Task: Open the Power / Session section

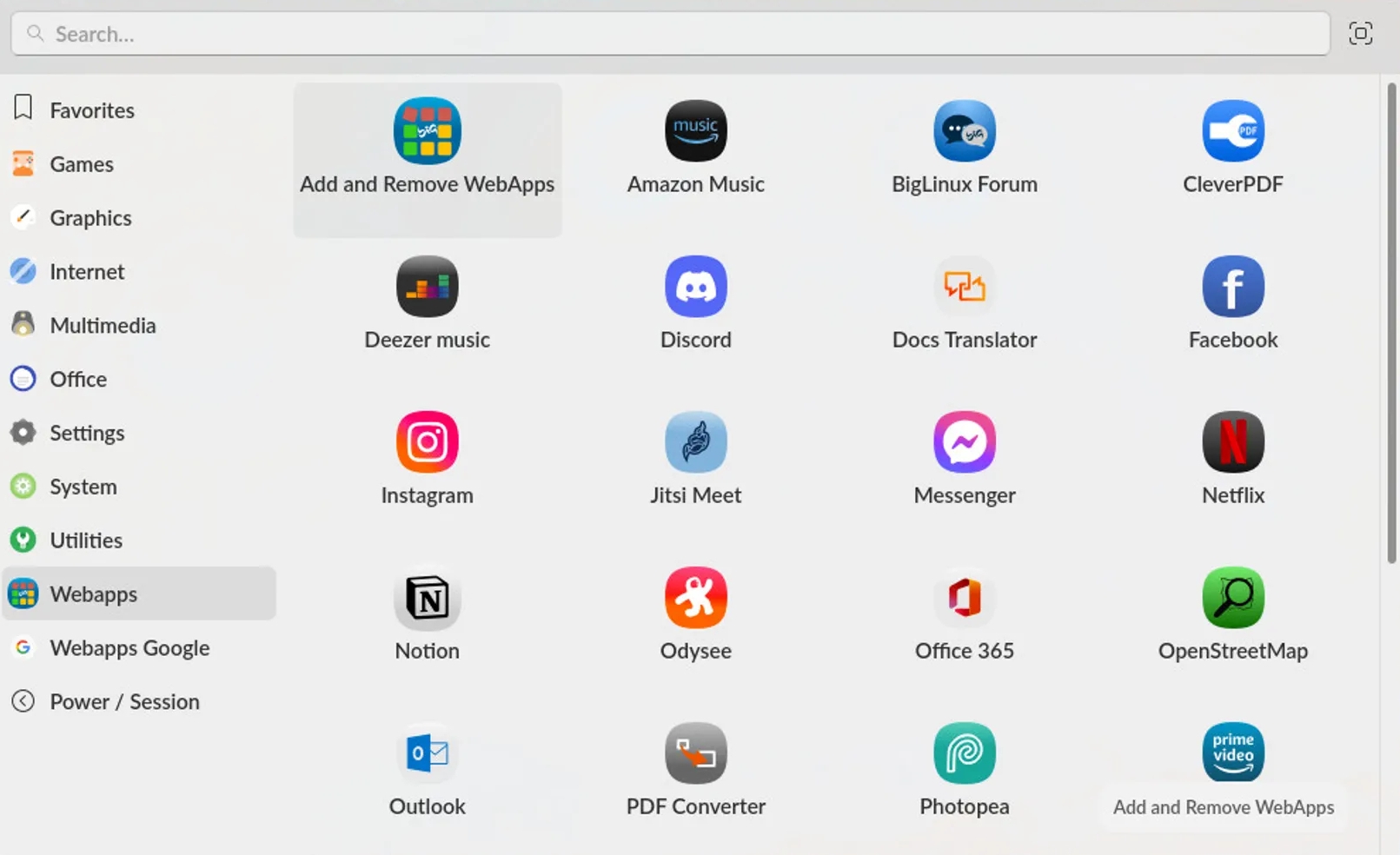Action: pos(125,701)
